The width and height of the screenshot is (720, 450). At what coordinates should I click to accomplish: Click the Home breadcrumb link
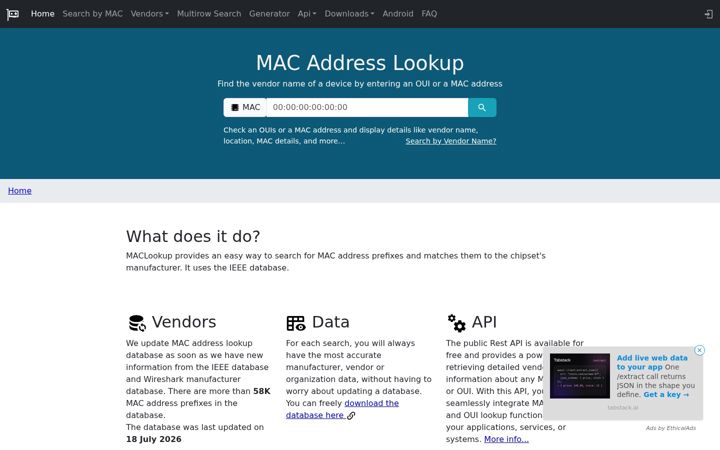point(20,191)
